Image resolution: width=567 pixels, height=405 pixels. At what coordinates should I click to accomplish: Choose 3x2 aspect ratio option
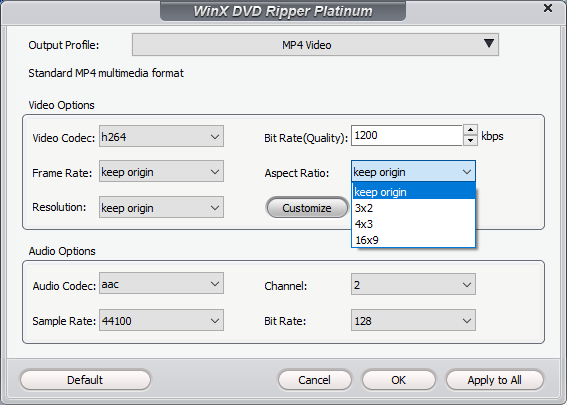pyautogui.click(x=413, y=208)
